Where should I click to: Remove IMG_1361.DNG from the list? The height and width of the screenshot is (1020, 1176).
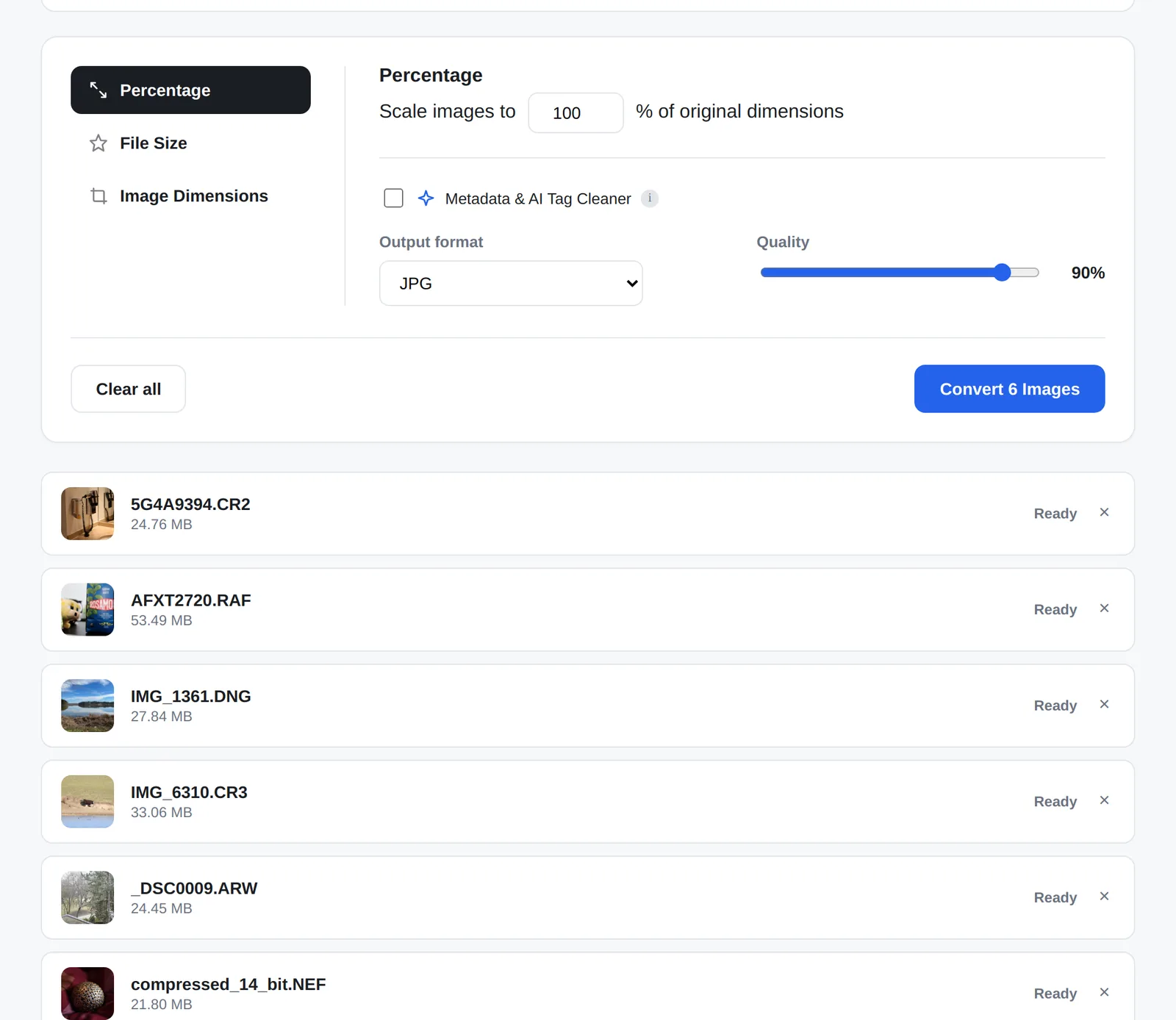click(1104, 704)
